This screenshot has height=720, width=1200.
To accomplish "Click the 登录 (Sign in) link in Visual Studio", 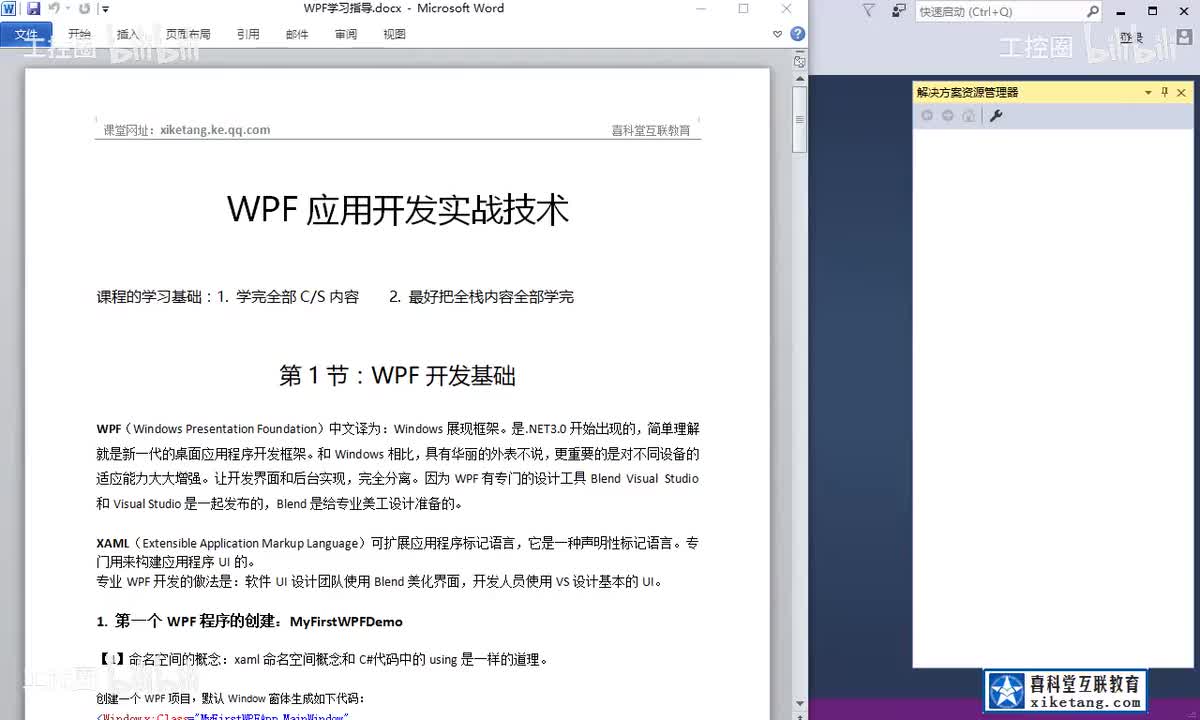I will coord(1131,38).
